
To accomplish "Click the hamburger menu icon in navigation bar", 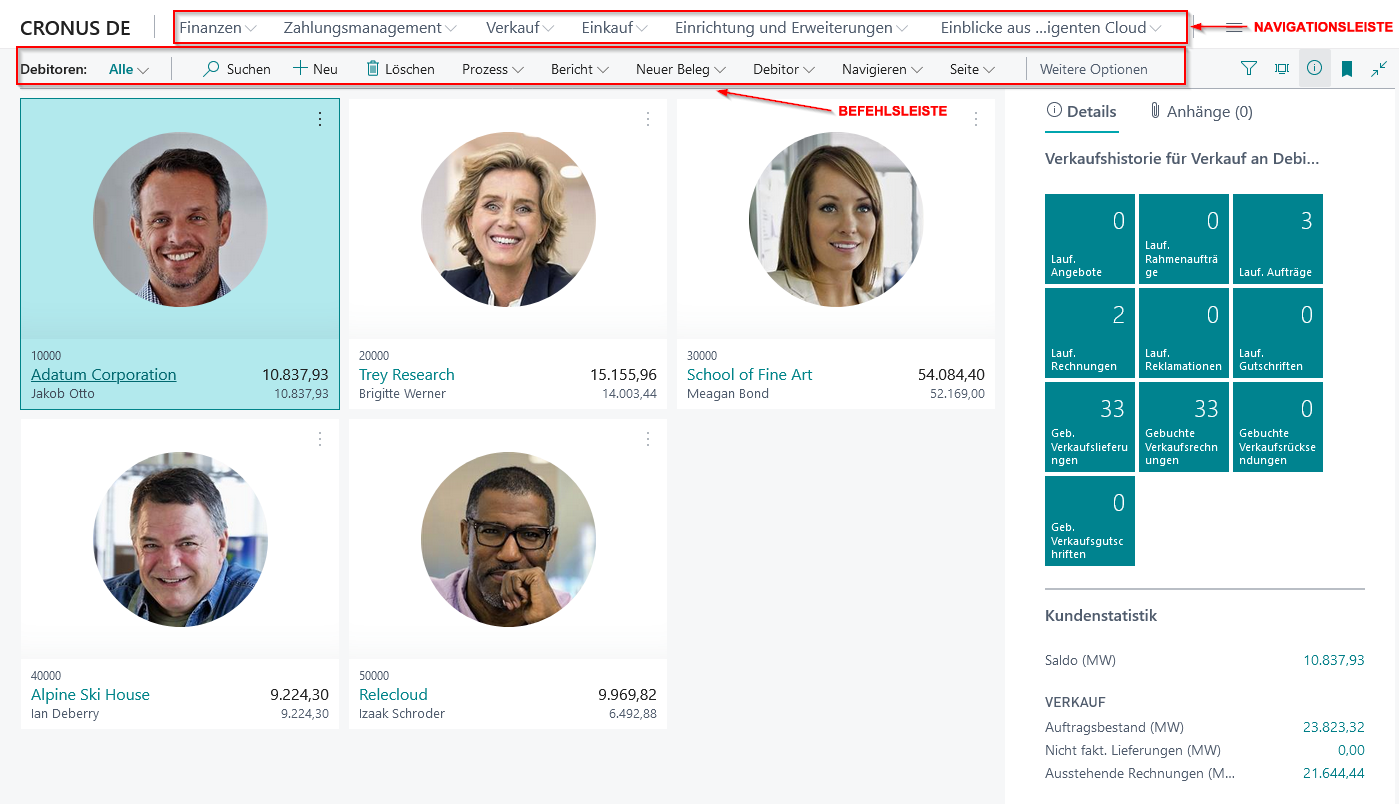I will [1234, 28].
